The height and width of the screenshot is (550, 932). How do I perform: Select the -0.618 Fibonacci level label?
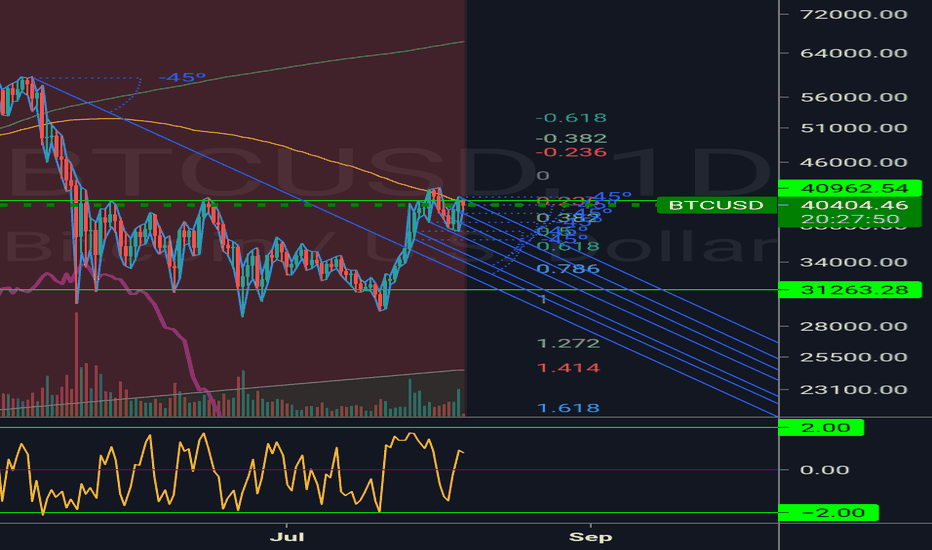pyautogui.click(x=571, y=118)
